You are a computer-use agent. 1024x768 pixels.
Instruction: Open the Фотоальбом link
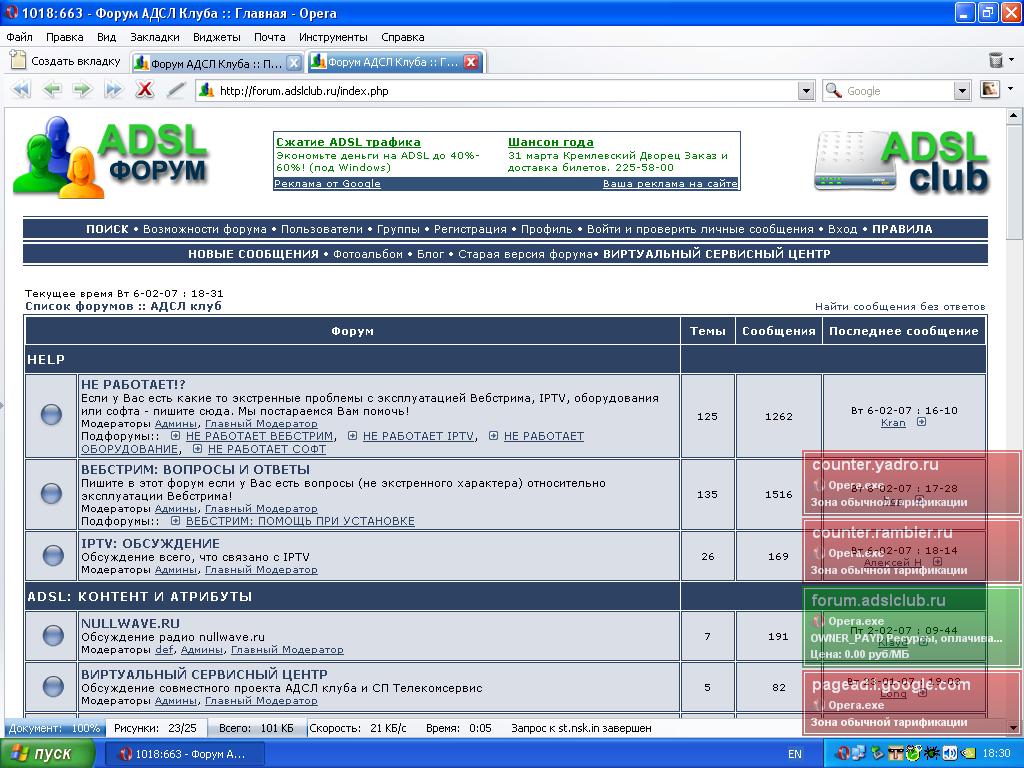tap(368, 254)
